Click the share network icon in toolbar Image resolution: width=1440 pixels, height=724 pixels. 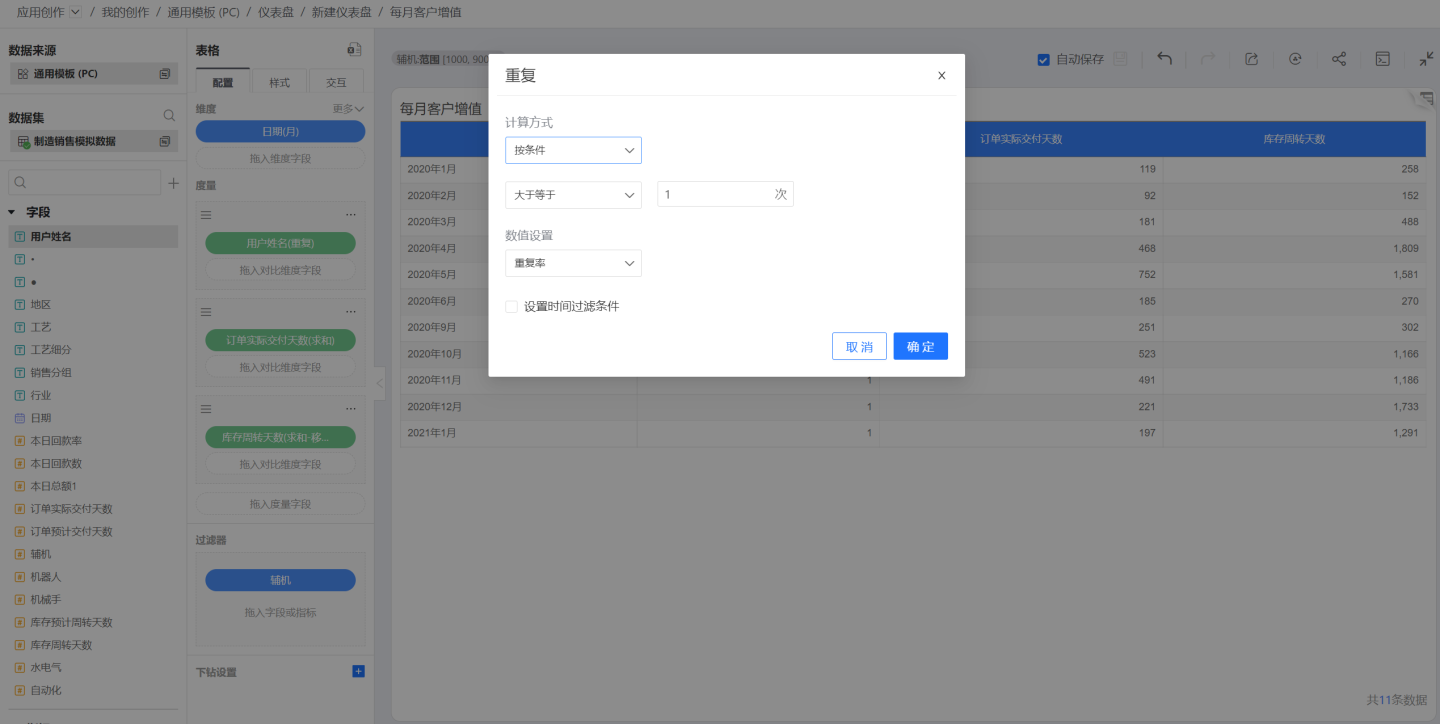click(1338, 59)
